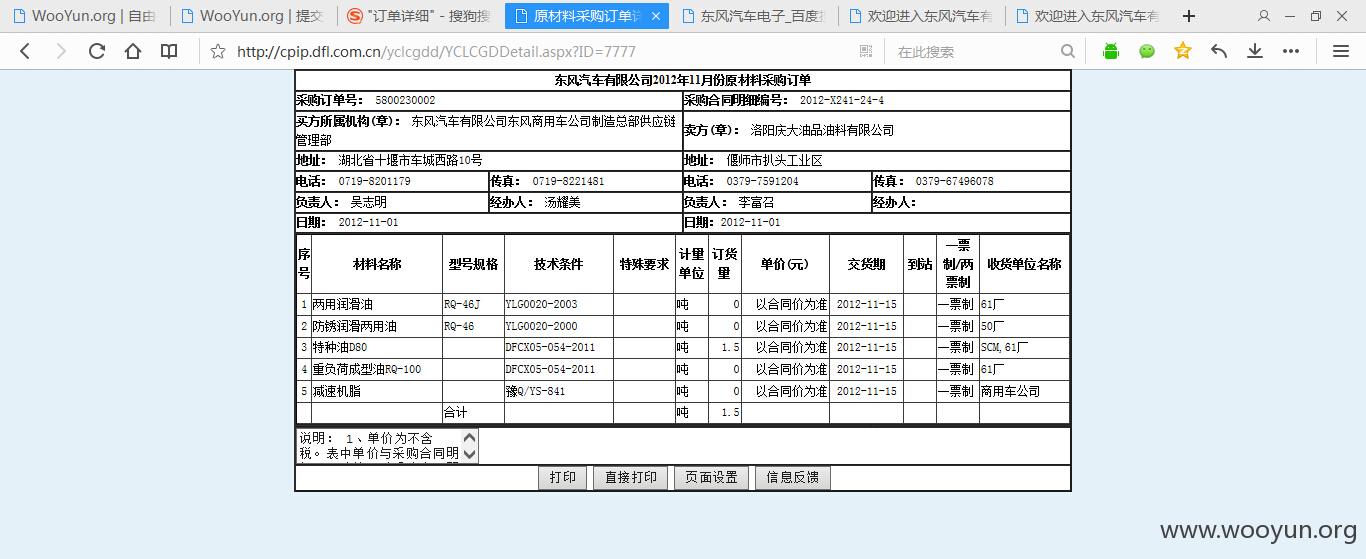The image size is (1366, 559).
Task: Select receiving unit SCM,61厂
Action: click(x=1004, y=347)
